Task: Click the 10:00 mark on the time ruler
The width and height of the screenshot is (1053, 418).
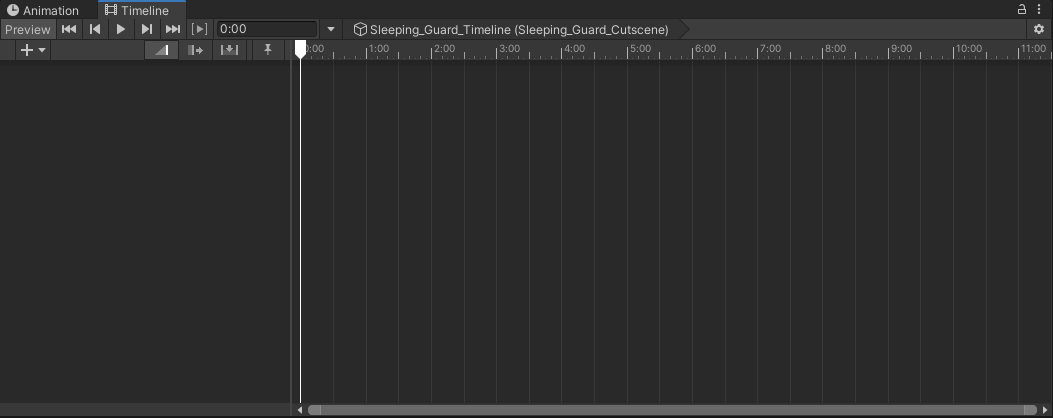Action: (968, 48)
